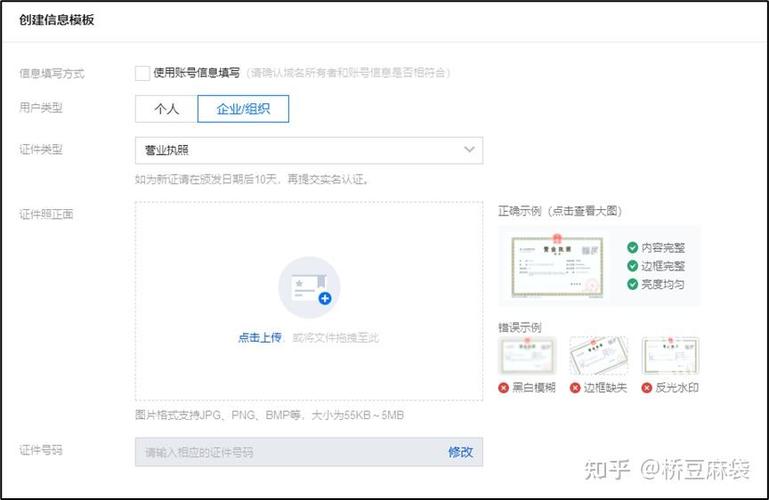View the 反光水印 error example thumbnail
This screenshot has width=769, height=500.
[669, 356]
